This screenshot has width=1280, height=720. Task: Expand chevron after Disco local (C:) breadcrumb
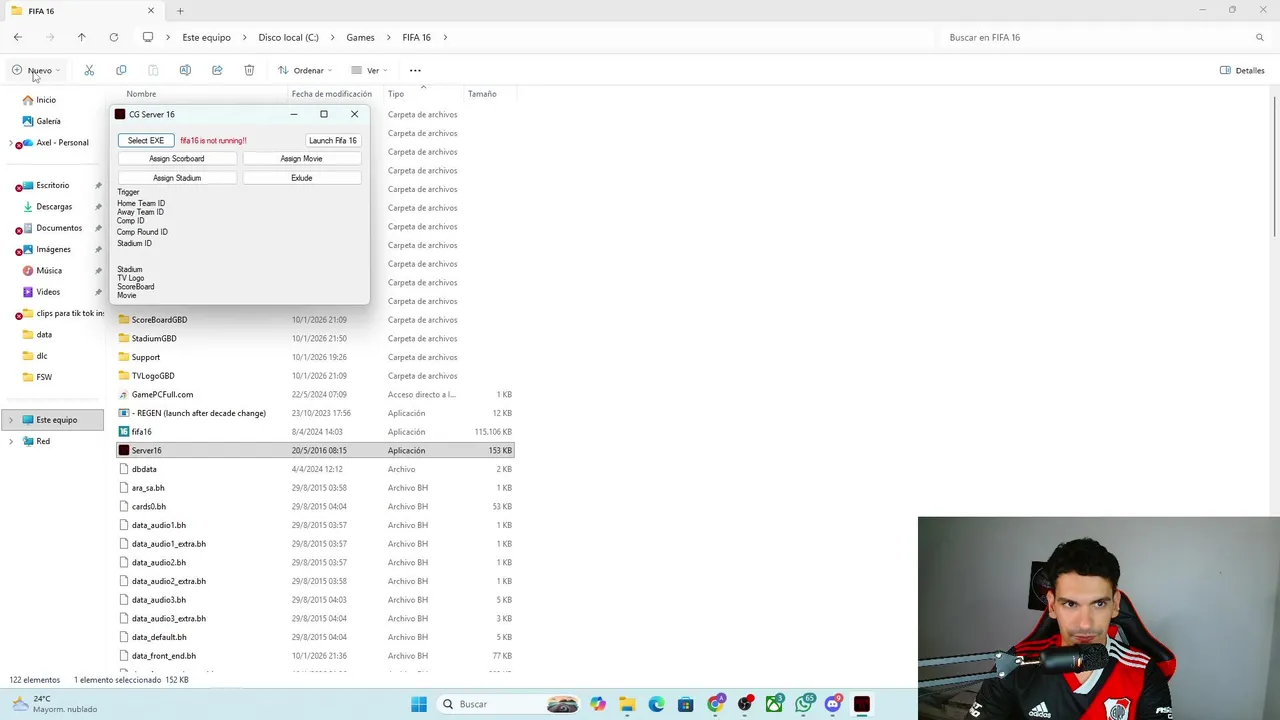click(333, 37)
